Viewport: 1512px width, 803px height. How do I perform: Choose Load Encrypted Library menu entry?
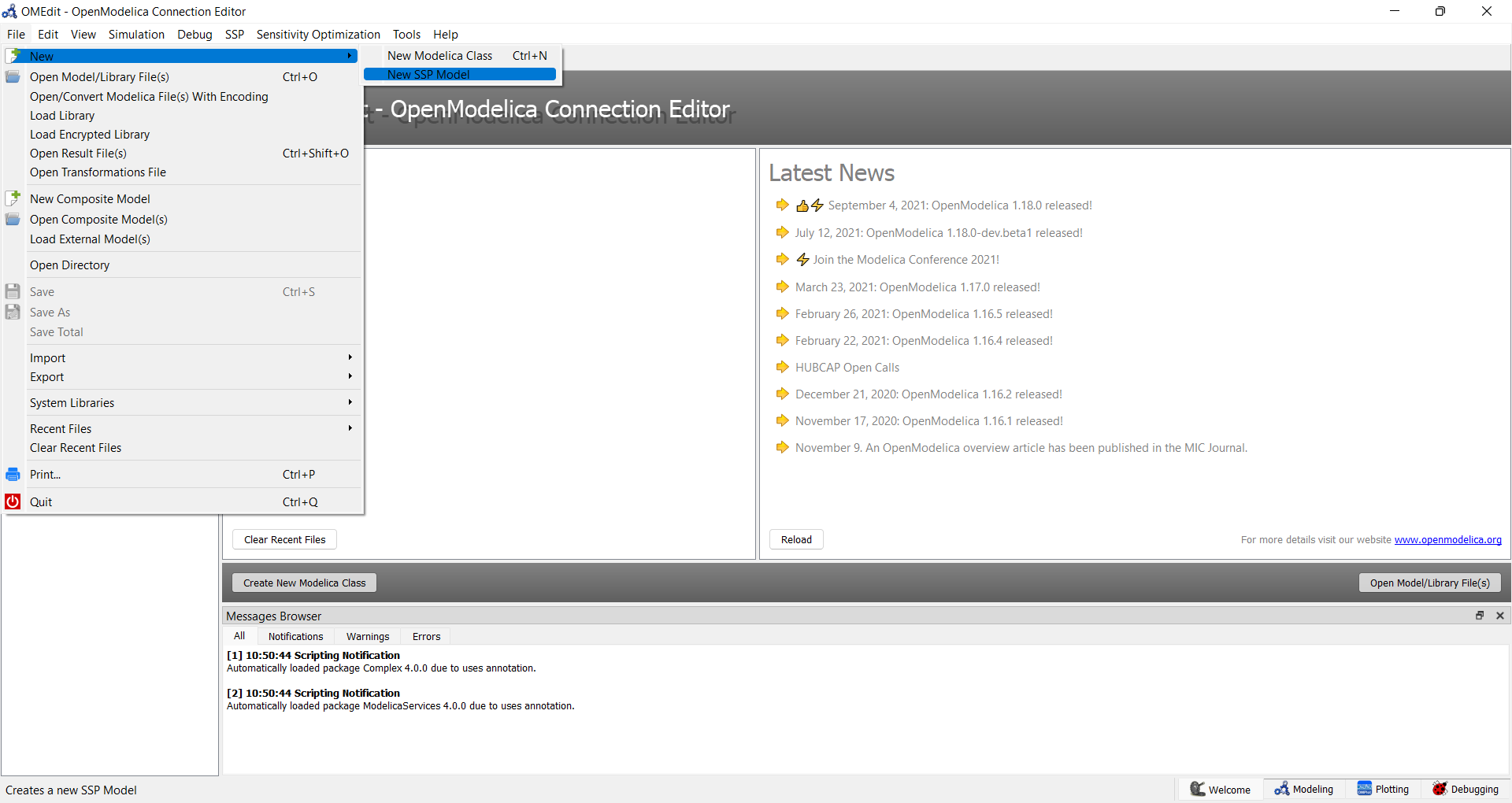pos(90,135)
